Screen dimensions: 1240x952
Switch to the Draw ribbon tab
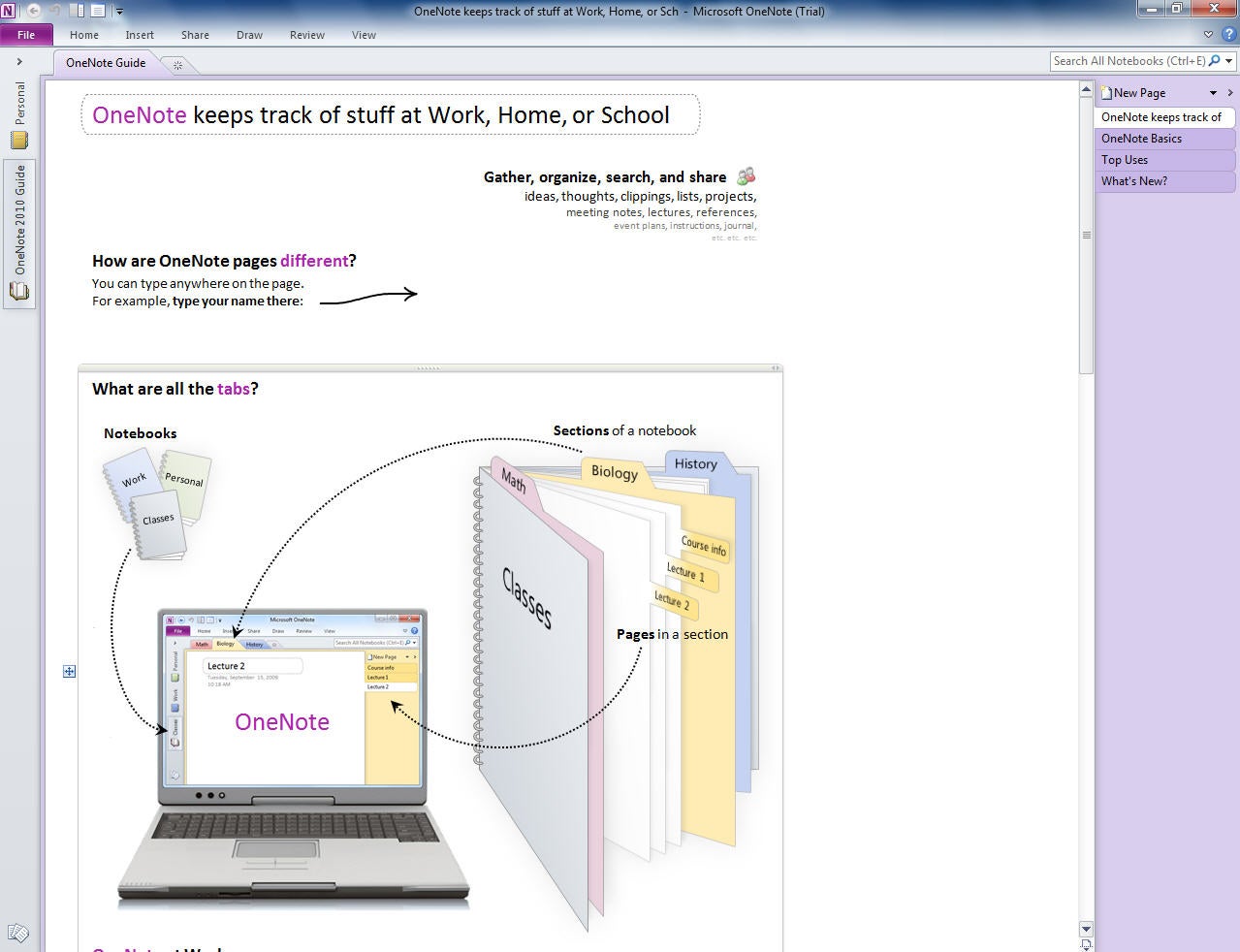(x=249, y=35)
